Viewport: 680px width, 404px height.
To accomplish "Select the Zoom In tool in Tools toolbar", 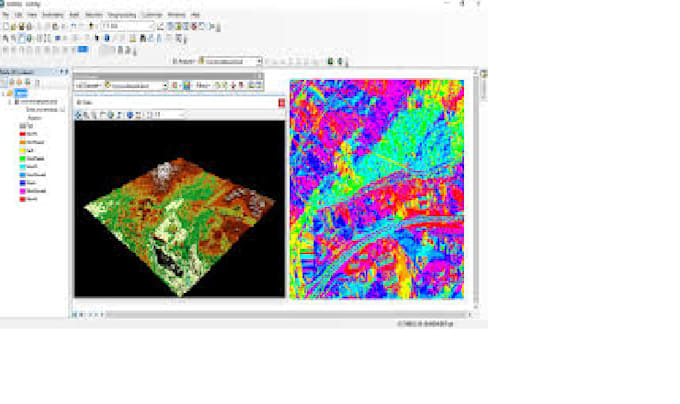I will 6,39.
